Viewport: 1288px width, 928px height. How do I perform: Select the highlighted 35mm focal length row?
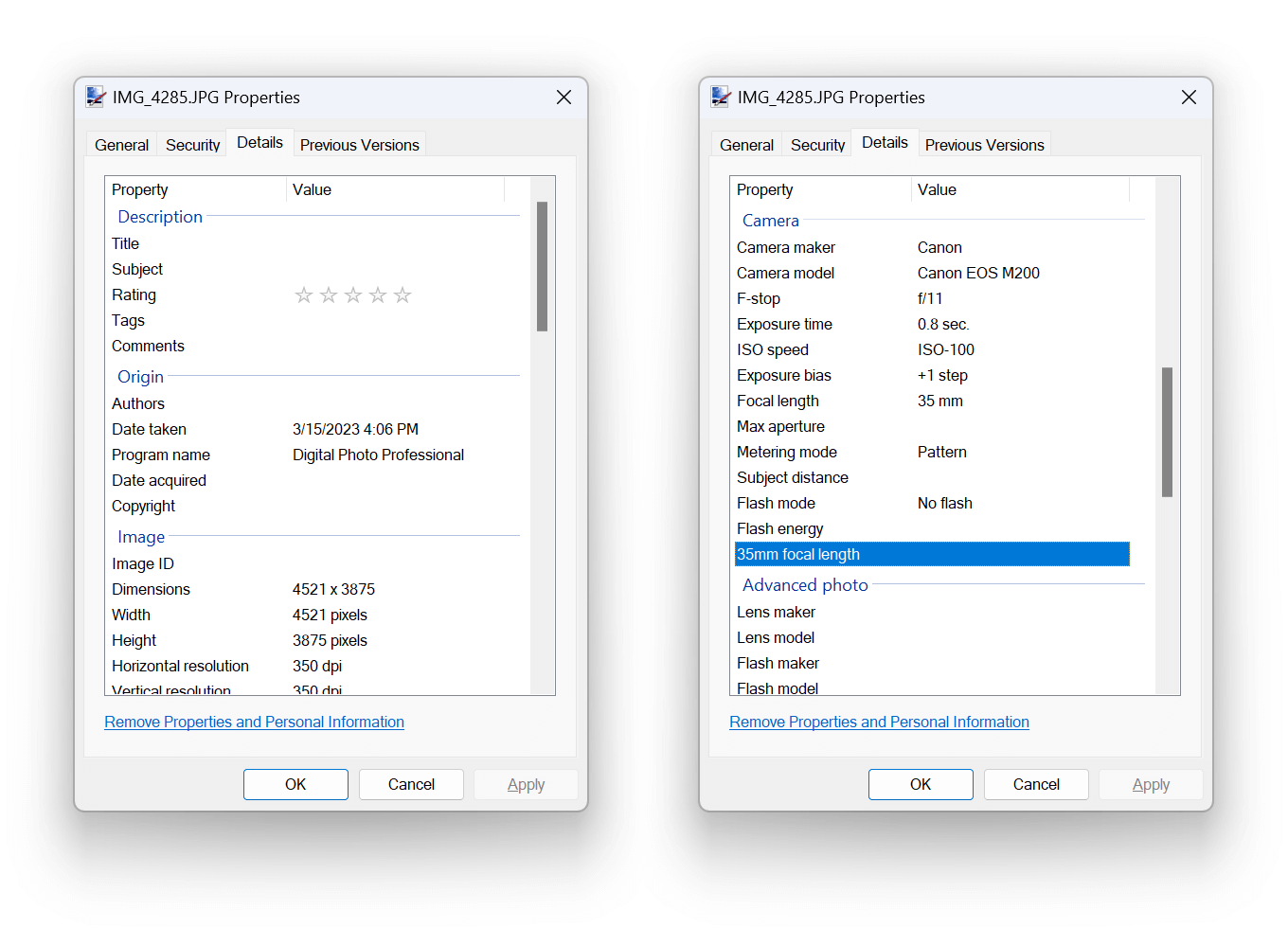pos(932,554)
